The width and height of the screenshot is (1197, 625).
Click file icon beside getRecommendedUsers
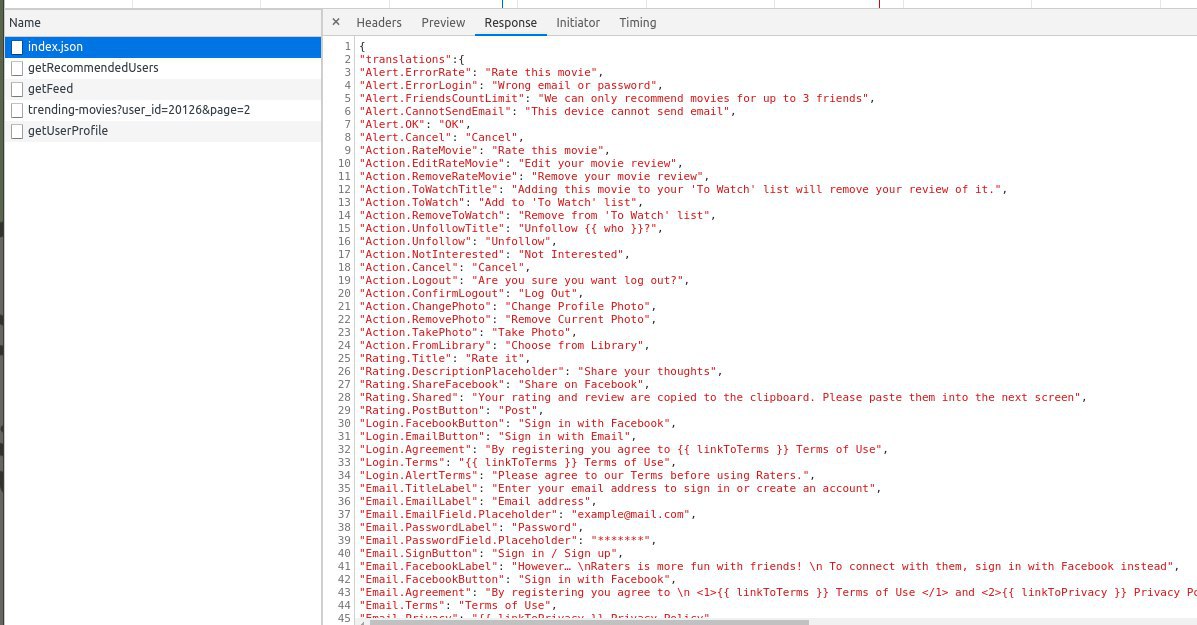(17, 68)
